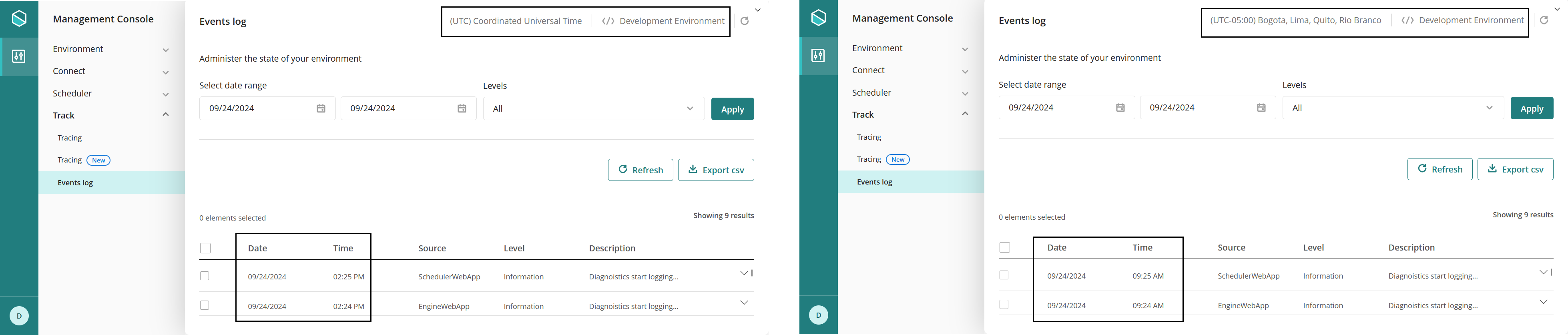This screenshot has width=1568, height=335.
Task: Expand details of the 09:24 AM EngineWebApp row
Action: tap(1543, 301)
